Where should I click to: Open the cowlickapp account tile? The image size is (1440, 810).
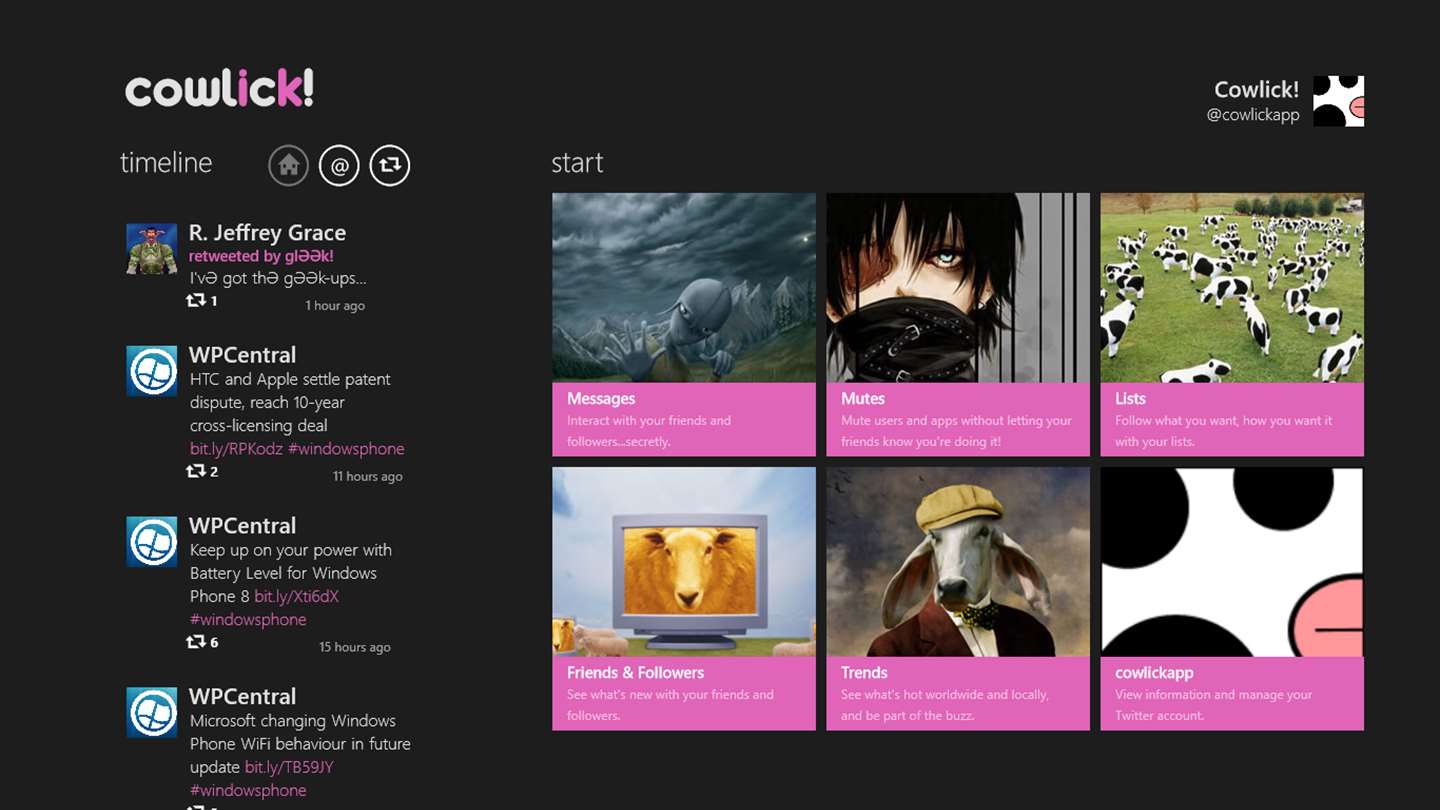[1232, 599]
